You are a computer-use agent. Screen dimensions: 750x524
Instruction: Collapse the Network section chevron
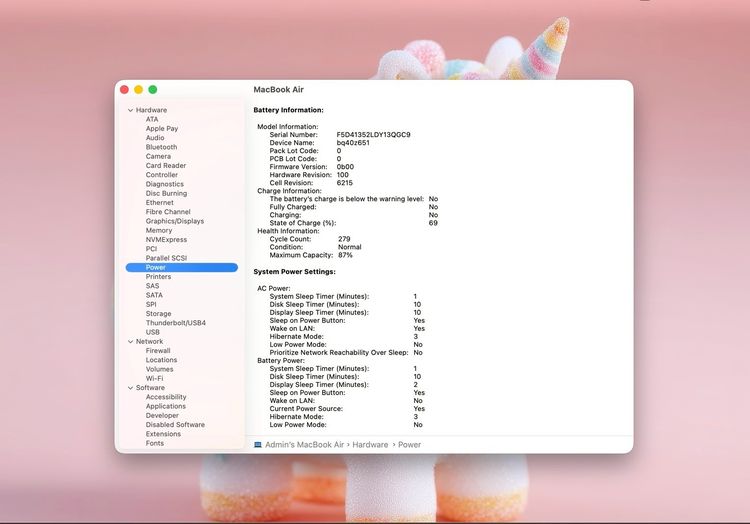[x=130, y=341]
